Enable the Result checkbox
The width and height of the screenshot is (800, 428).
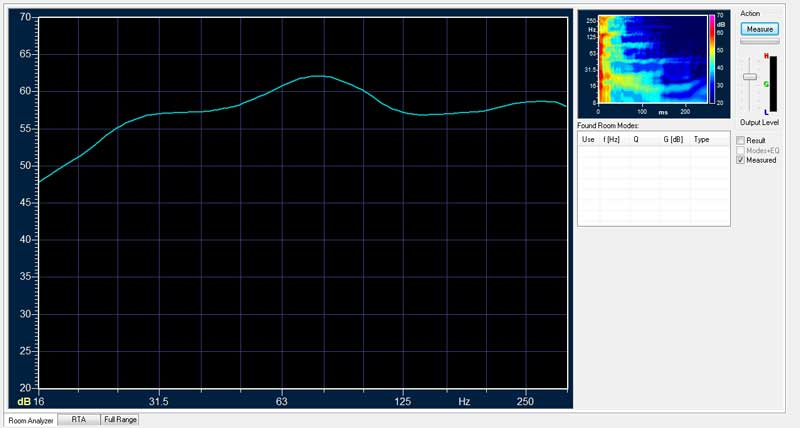[740, 140]
